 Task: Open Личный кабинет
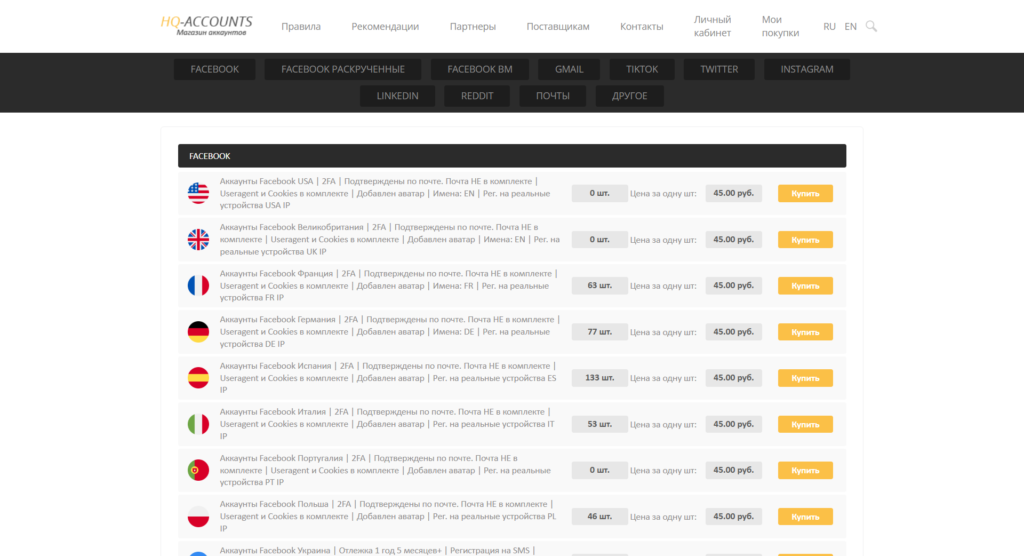point(712,26)
